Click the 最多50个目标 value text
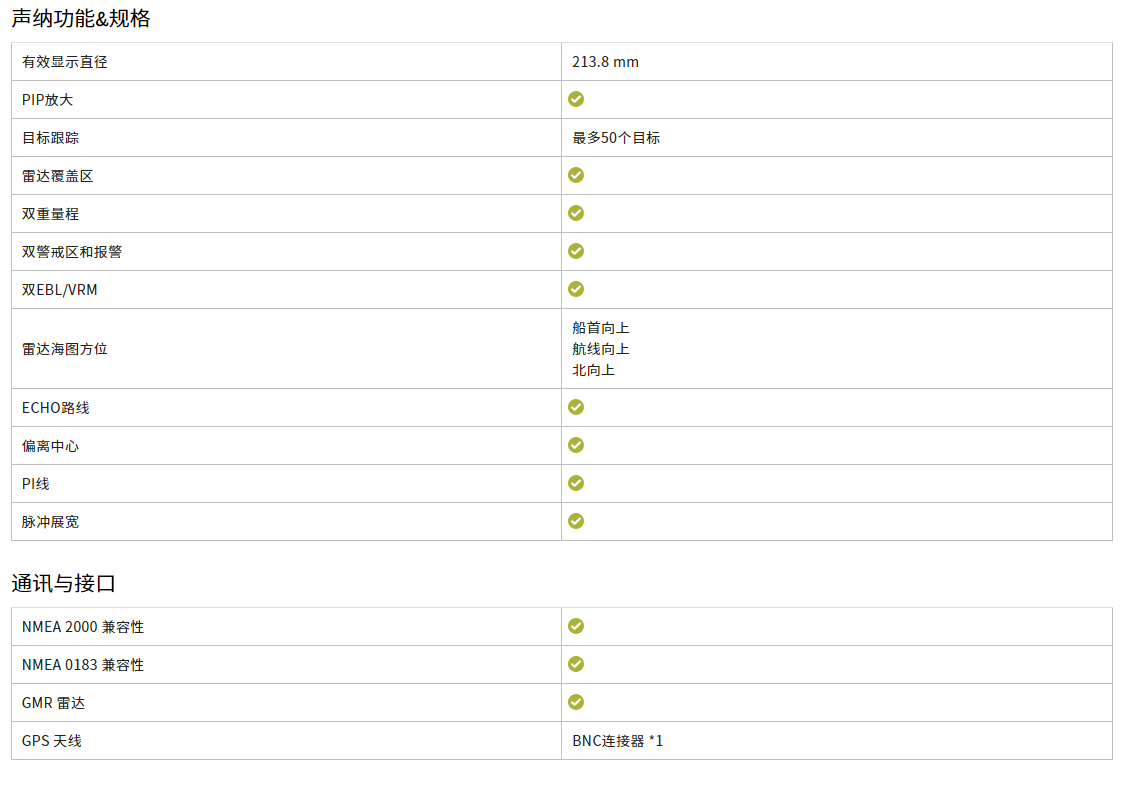This screenshot has height=788, width=1128. click(x=616, y=138)
